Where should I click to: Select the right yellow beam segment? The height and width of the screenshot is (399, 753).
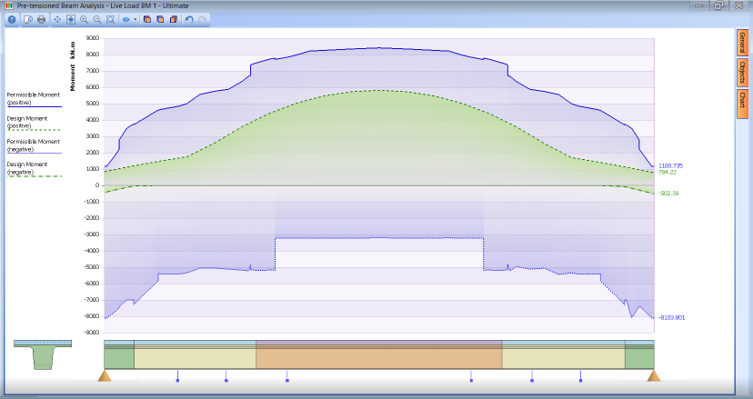coord(564,355)
